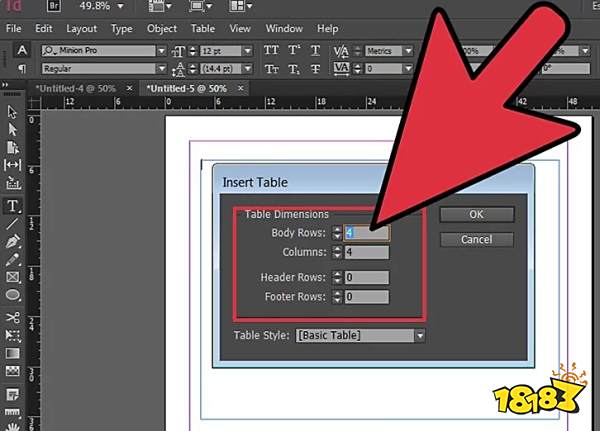Screen dimensions: 600x431
Task: Click the Header Rows stepper arrows
Action: tap(337, 277)
